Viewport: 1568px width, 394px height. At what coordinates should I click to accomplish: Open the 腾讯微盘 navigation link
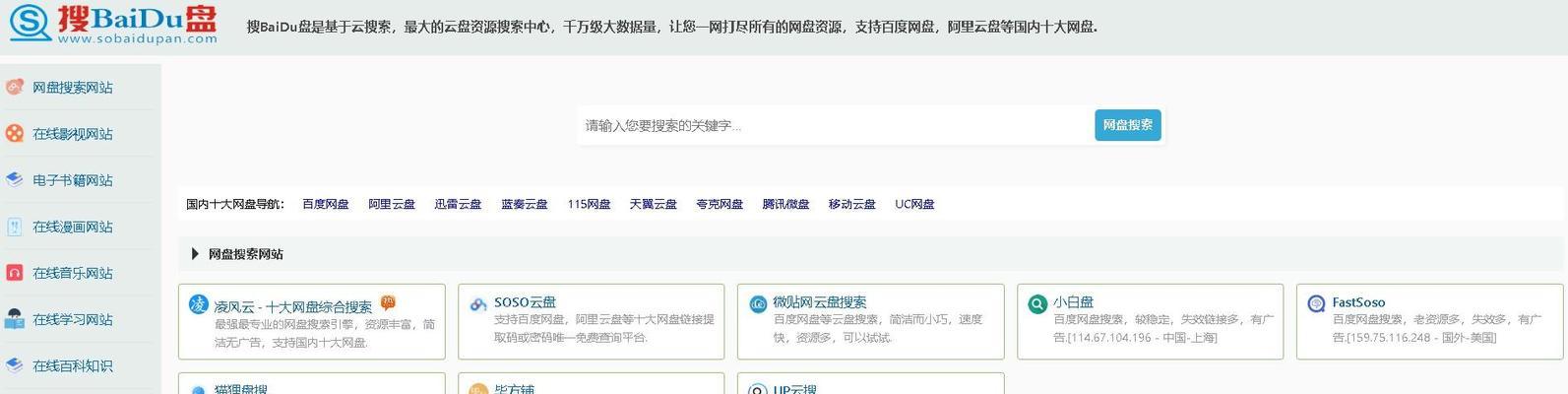785,204
